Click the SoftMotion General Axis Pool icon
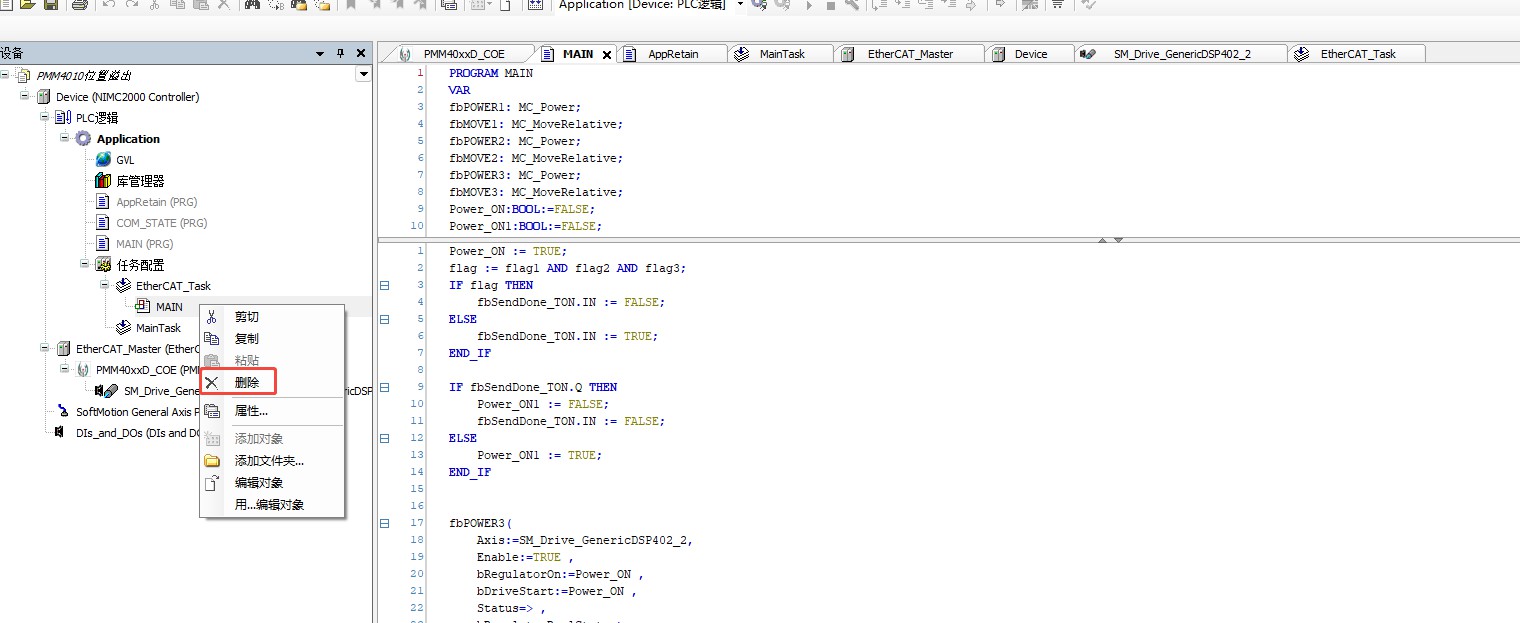 point(64,412)
